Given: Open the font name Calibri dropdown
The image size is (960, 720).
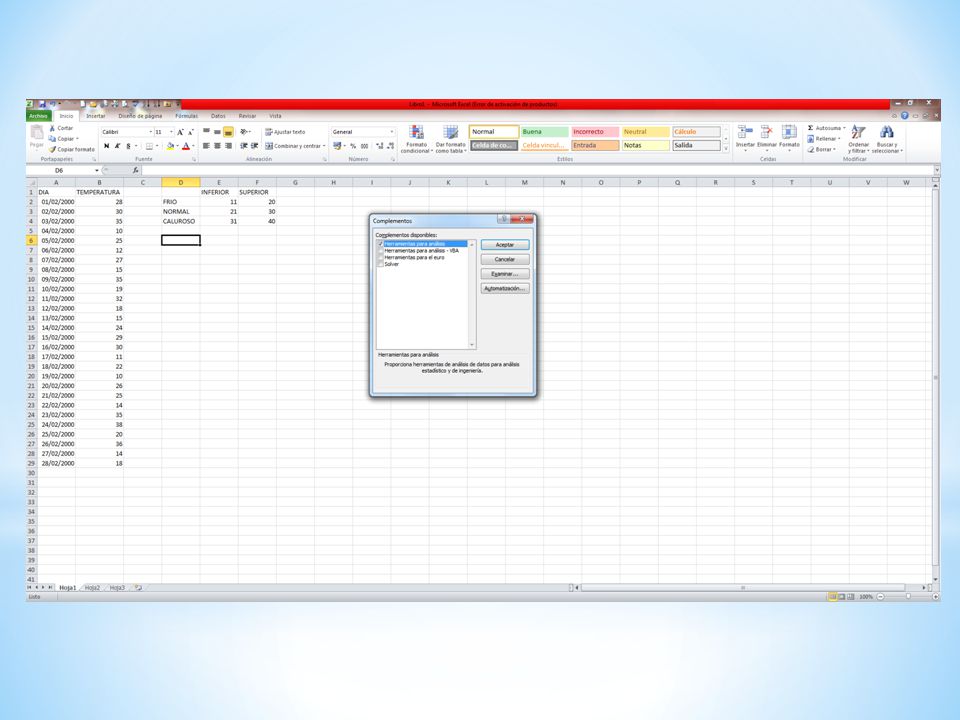Looking at the screenshot, I should pos(151,132).
